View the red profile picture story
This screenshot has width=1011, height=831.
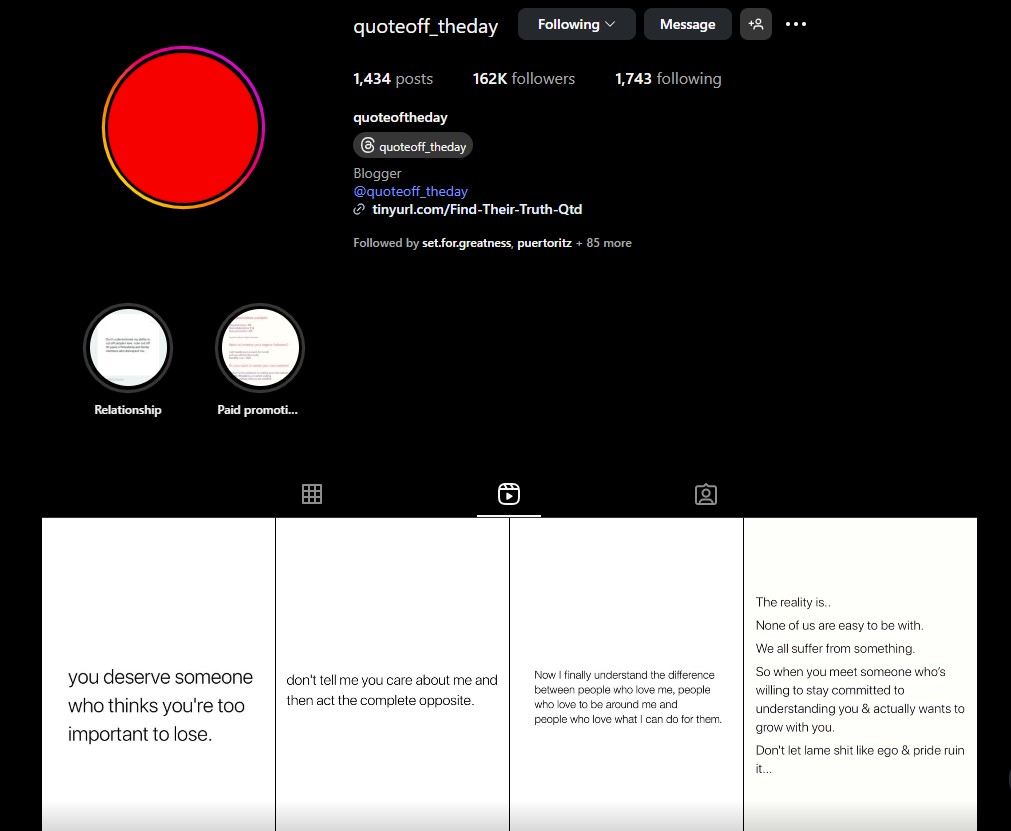tap(183, 127)
